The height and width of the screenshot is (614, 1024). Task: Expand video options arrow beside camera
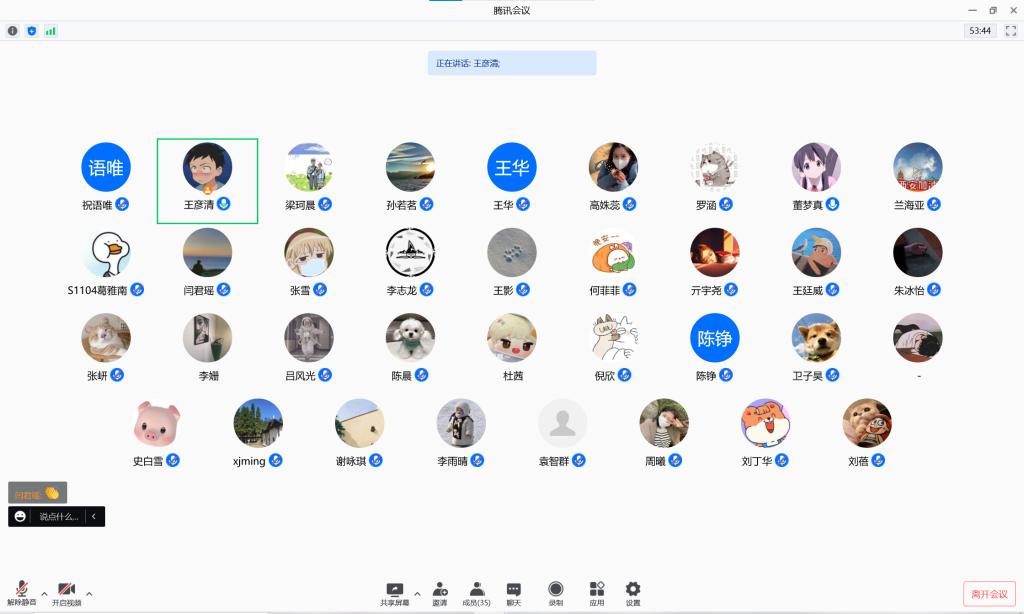point(89,592)
